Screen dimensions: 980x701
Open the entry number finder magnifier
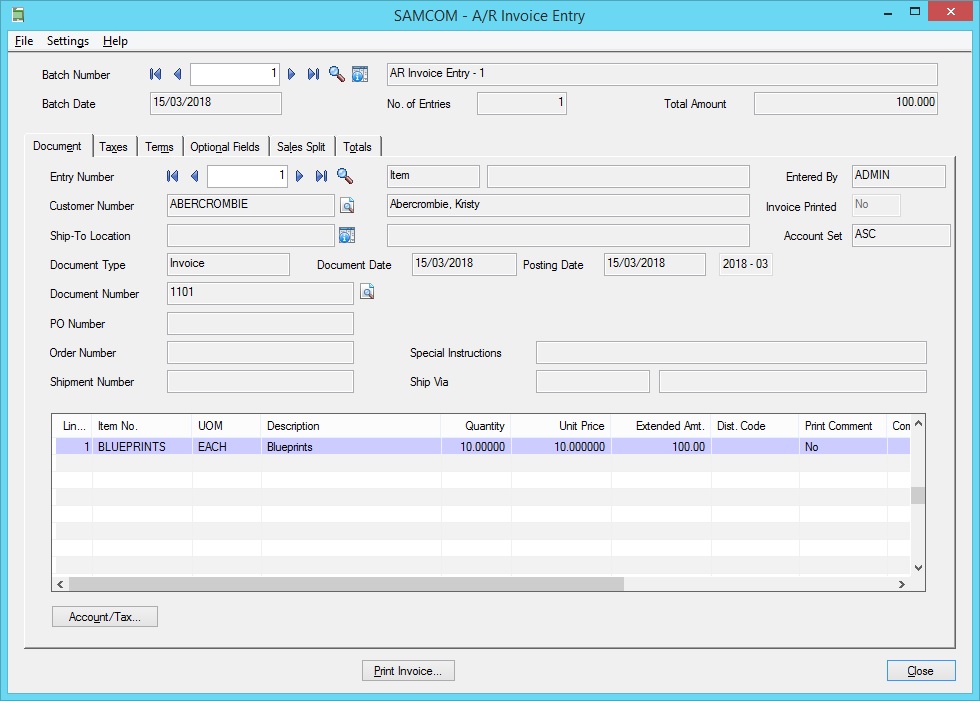[344, 176]
